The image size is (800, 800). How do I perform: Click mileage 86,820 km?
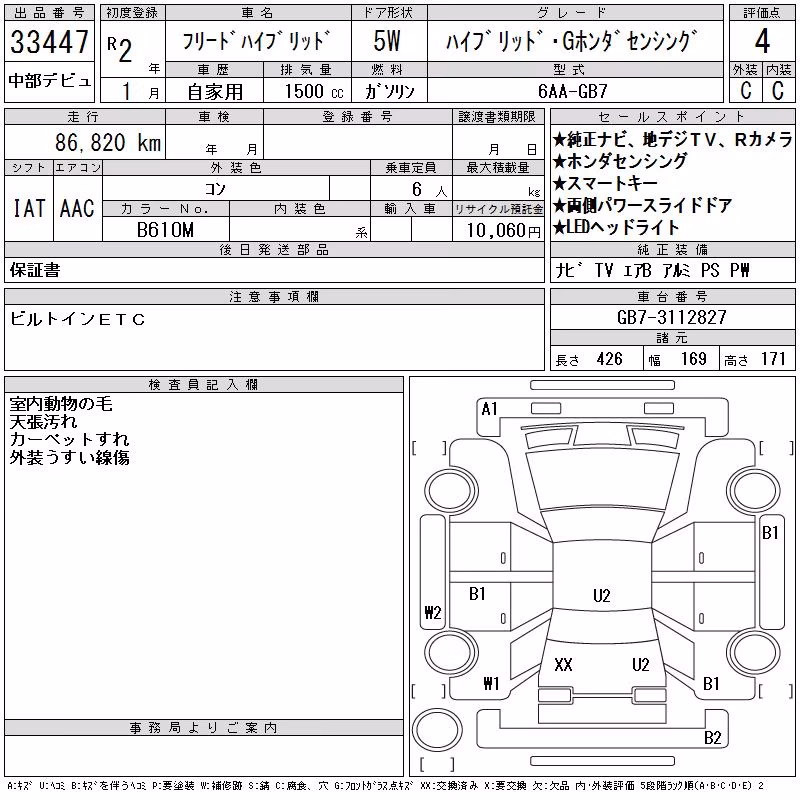(108, 142)
